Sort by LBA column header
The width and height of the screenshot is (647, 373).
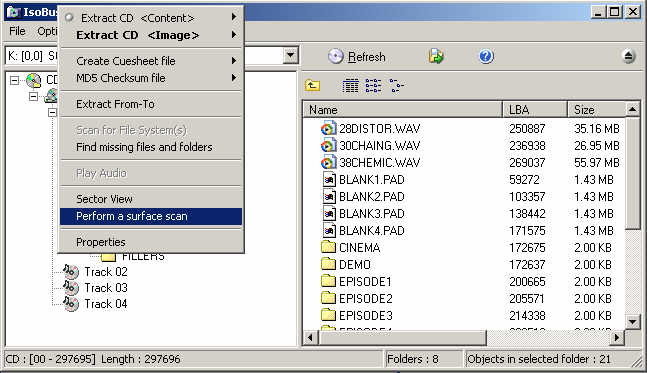535,110
